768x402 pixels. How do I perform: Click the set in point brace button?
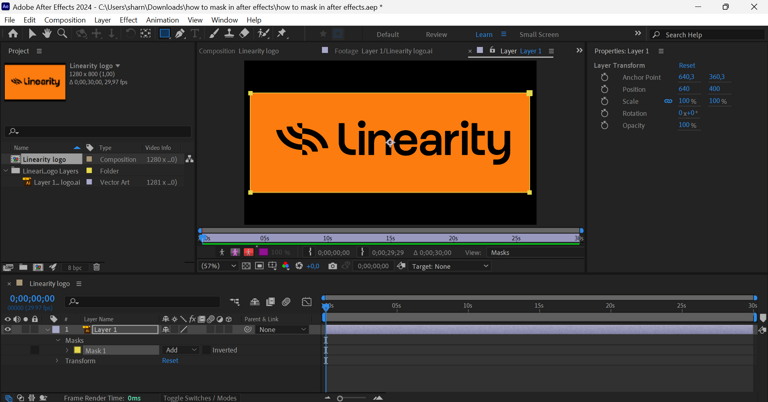point(310,252)
